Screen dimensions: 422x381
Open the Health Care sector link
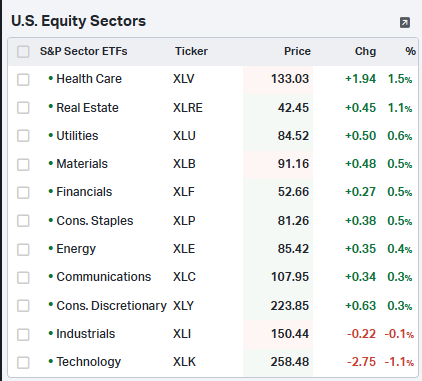[89, 79]
